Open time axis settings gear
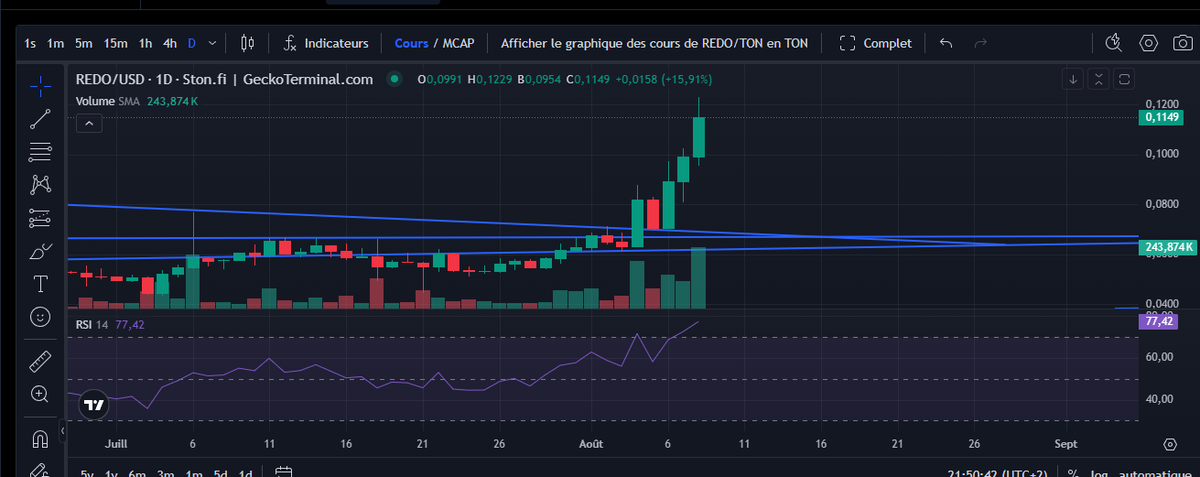The height and width of the screenshot is (477, 1200). 1170,443
